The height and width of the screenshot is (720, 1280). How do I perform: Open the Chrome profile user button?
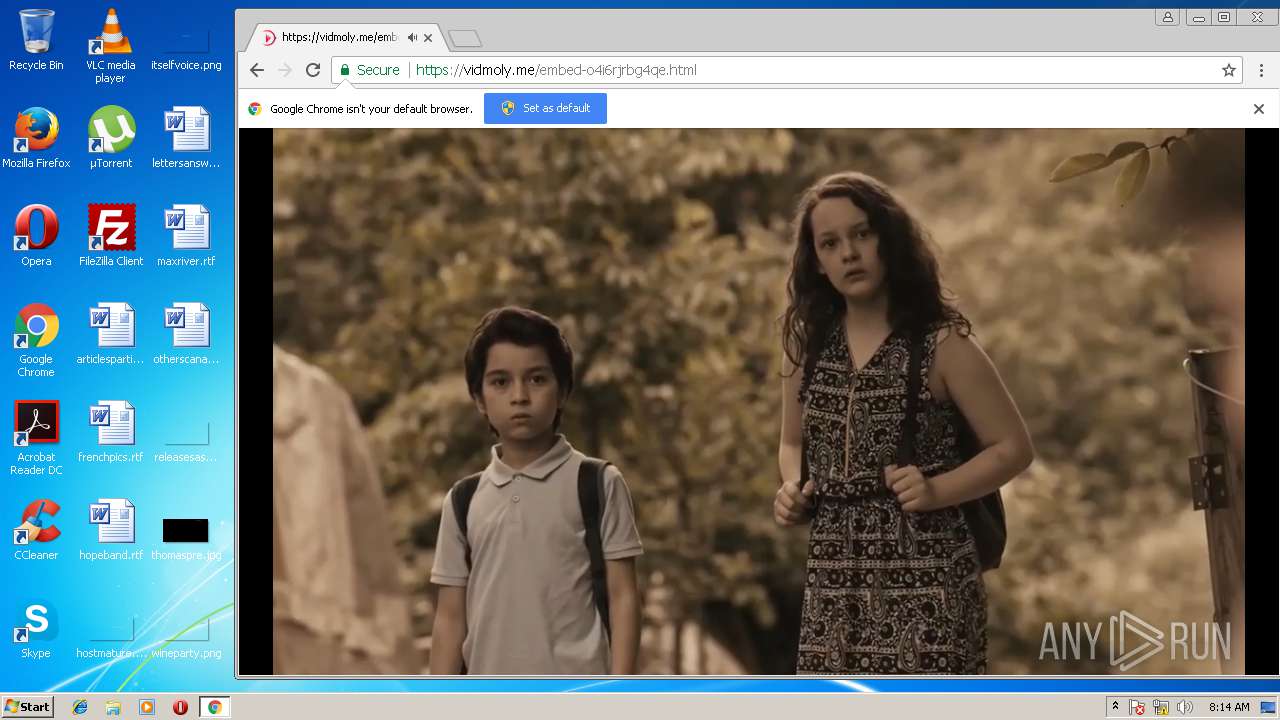click(x=1167, y=17)
